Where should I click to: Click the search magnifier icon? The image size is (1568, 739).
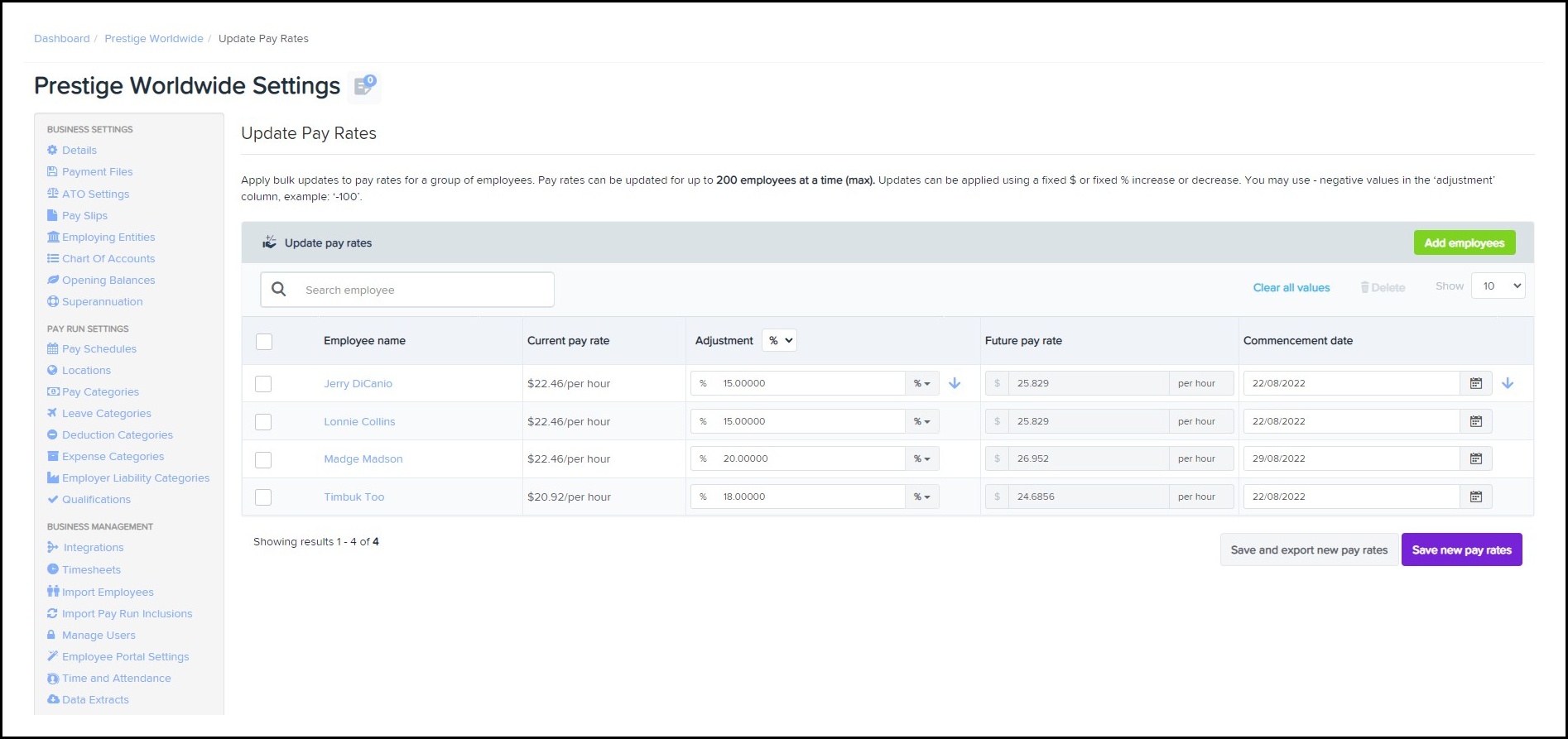click(279, 290)
